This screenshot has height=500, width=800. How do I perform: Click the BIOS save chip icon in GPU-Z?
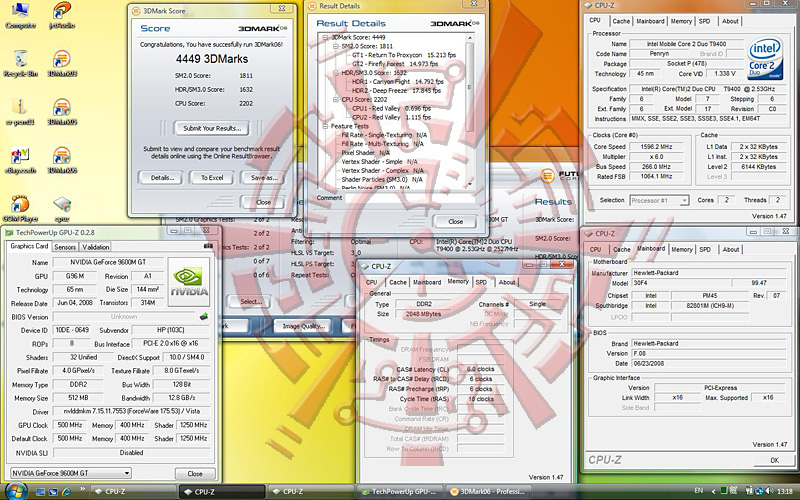[204, 316]
